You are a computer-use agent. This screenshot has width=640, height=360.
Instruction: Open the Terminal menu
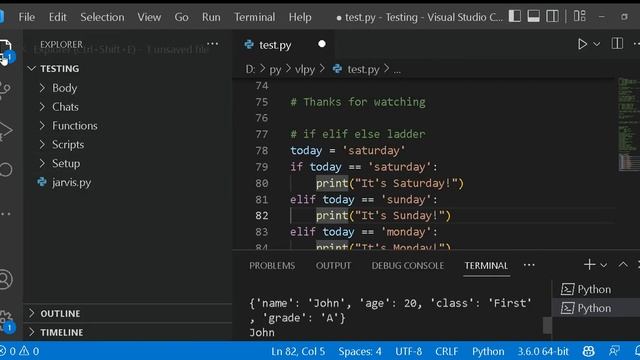click(x=254, y=17)
